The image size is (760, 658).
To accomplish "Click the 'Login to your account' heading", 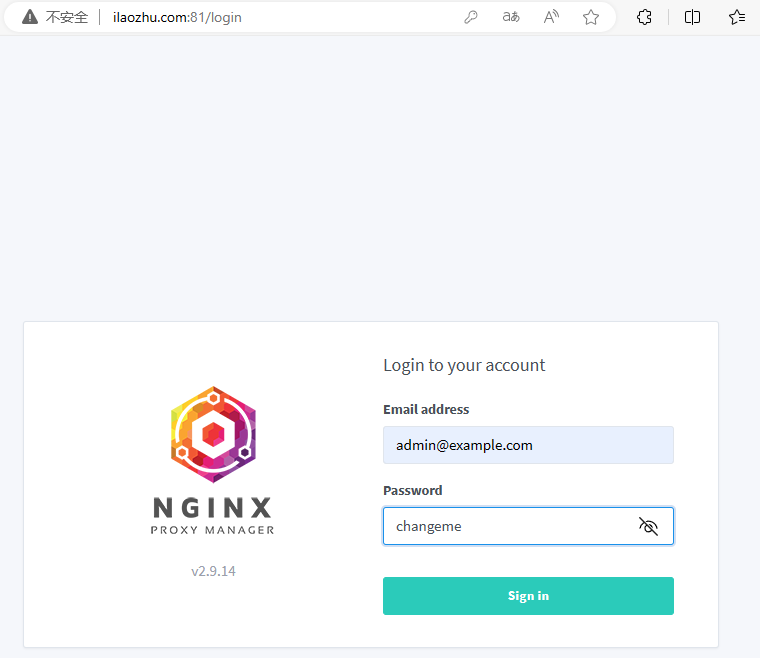I will click(x=464, y=365).
